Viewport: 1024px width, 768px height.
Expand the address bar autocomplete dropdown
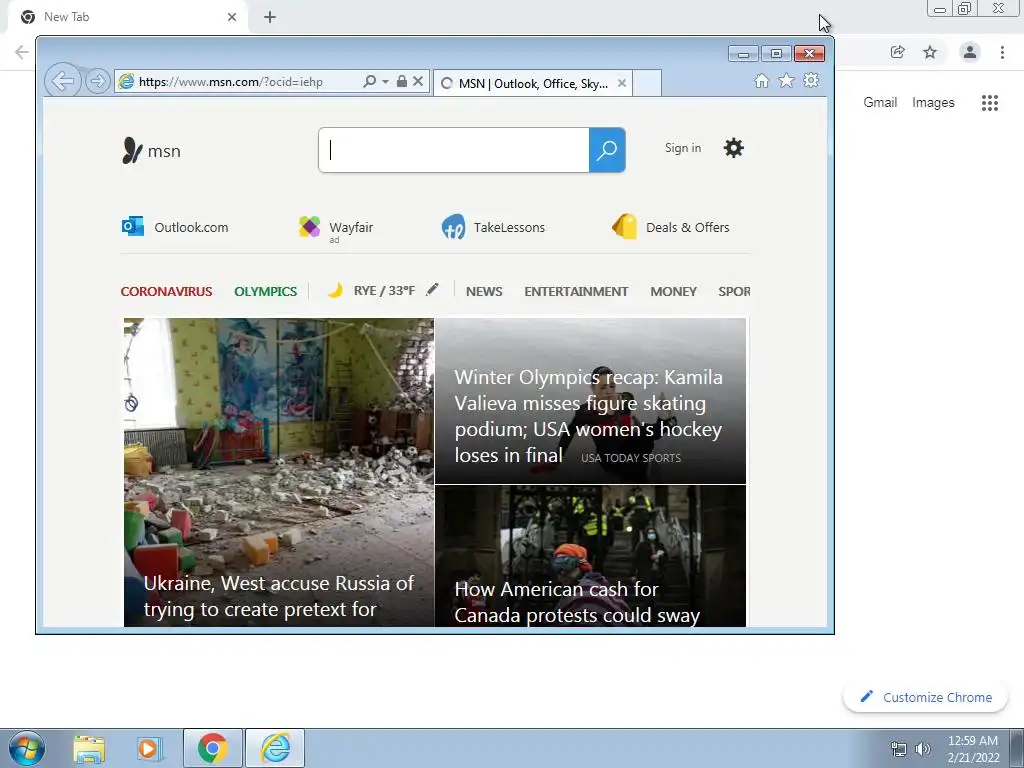(385, 82)
